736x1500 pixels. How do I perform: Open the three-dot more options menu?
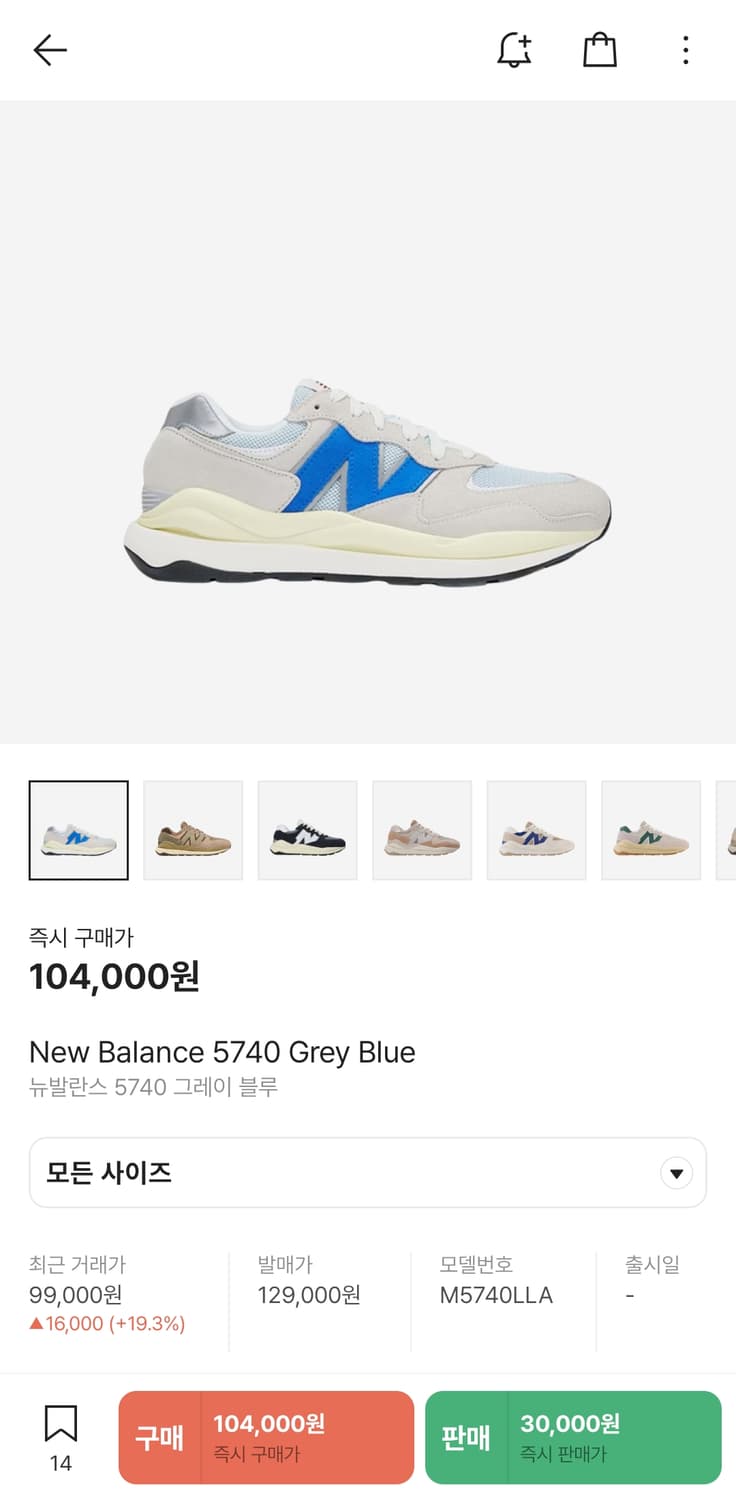(x=685, y=50)
